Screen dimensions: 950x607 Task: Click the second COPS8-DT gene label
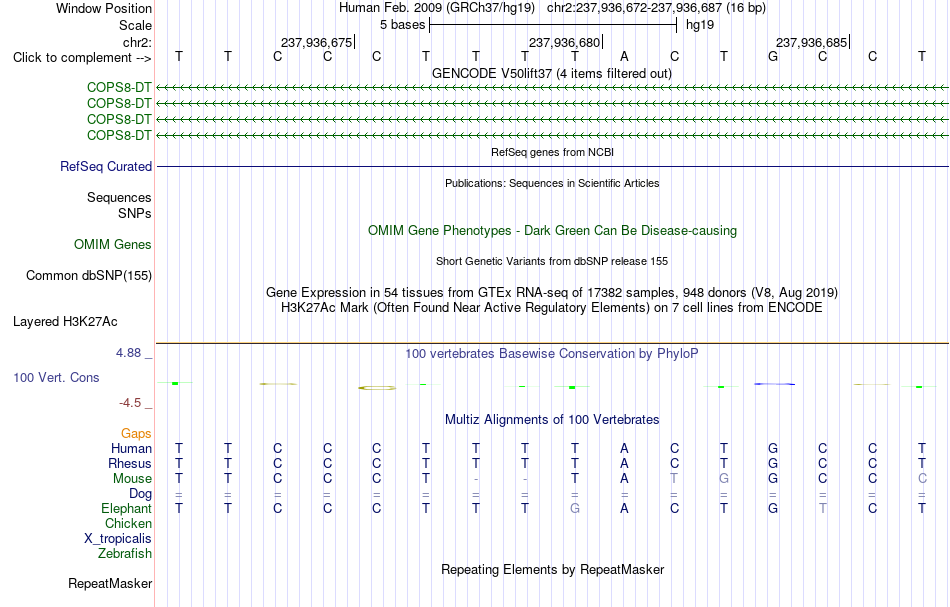(x=119, y=104)
